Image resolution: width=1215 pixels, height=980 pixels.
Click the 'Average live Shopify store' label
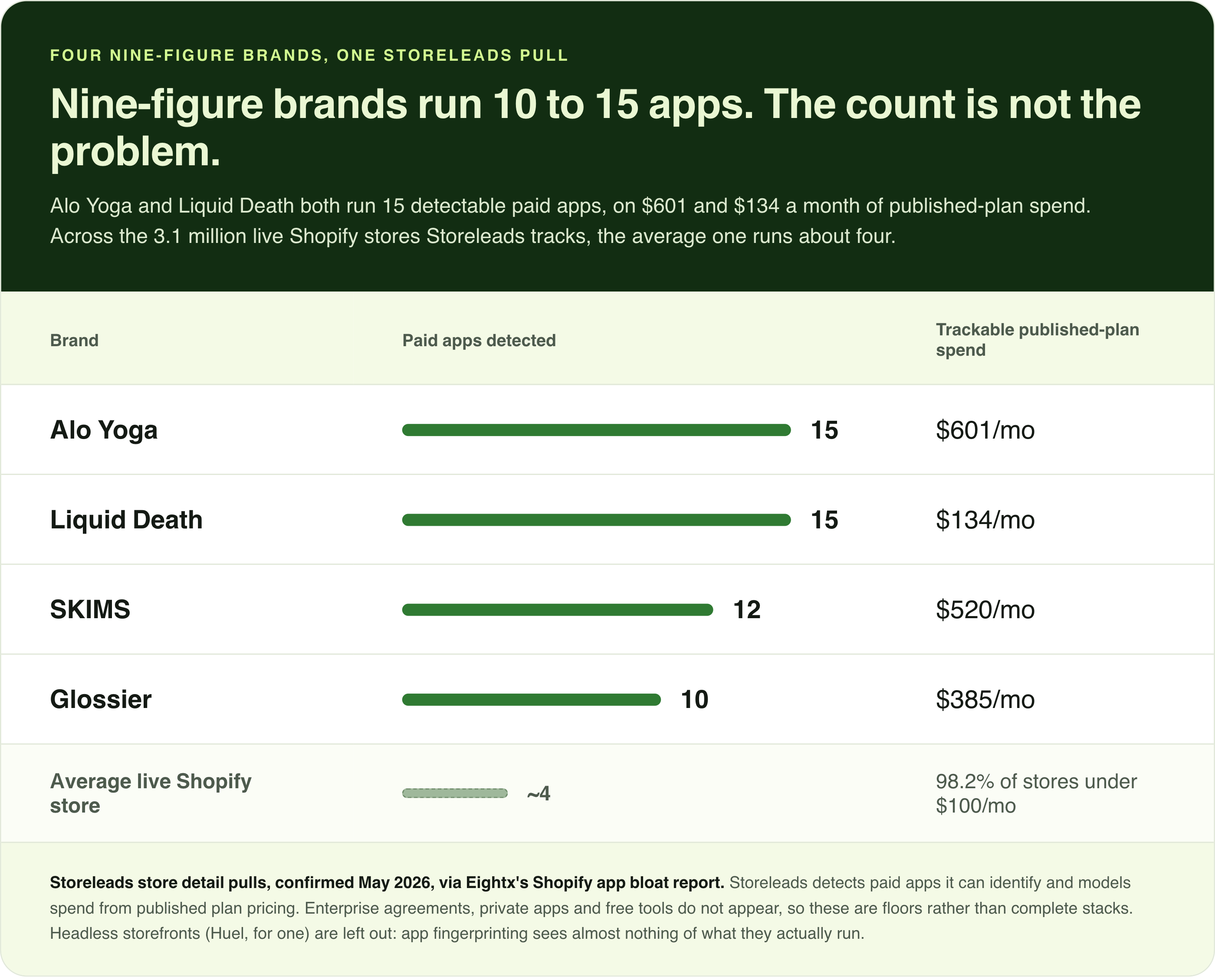pos(151,793)
